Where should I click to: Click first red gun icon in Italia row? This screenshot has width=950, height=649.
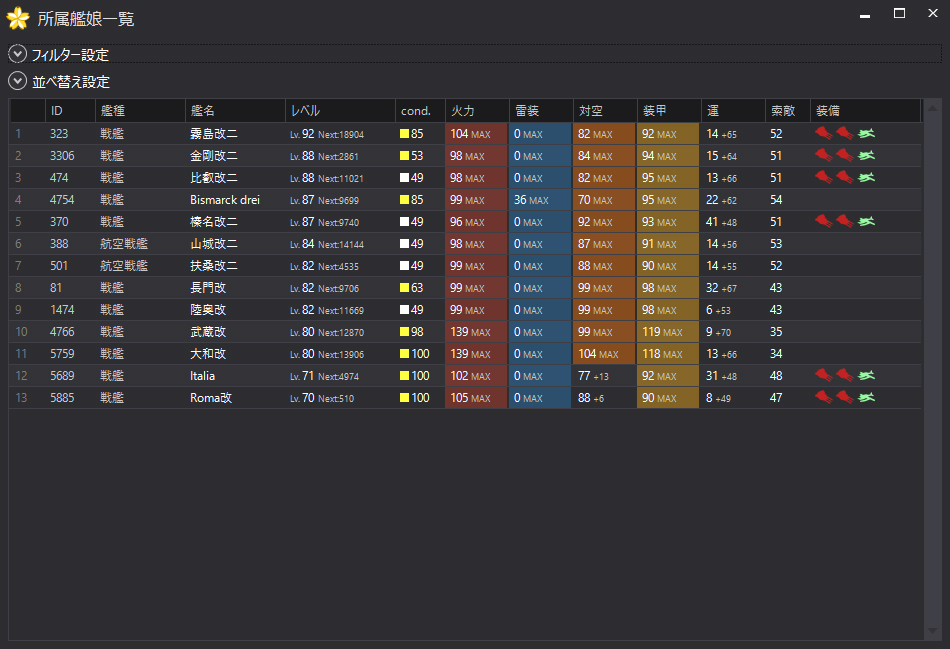coord(823,375)
